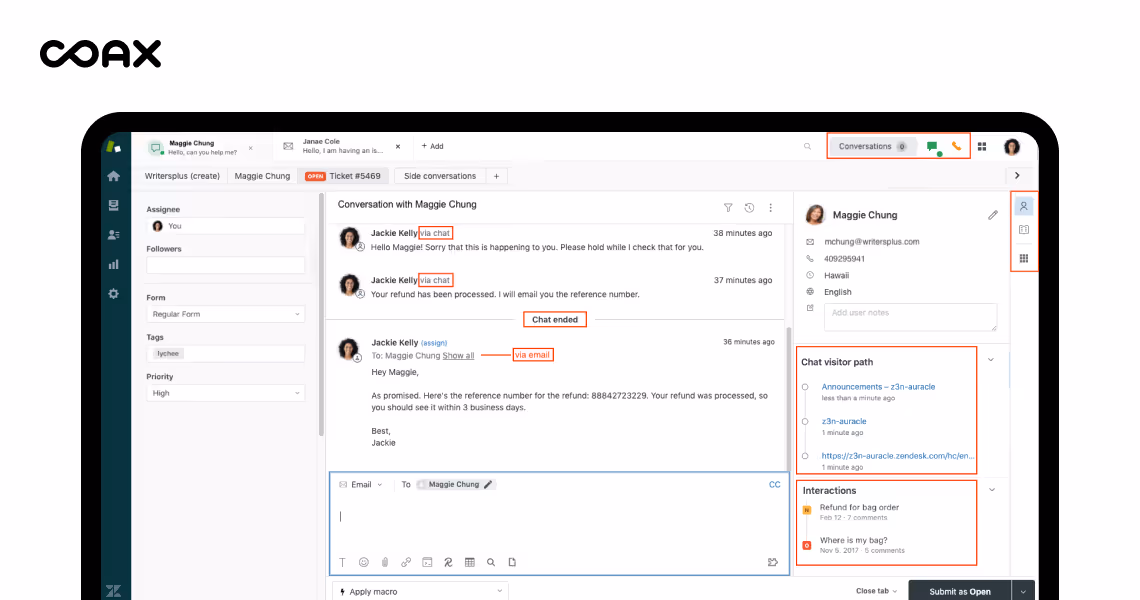The image size is (1140, 600).
Task: Open Reporting bar chart icon
Action: point(113,265)
